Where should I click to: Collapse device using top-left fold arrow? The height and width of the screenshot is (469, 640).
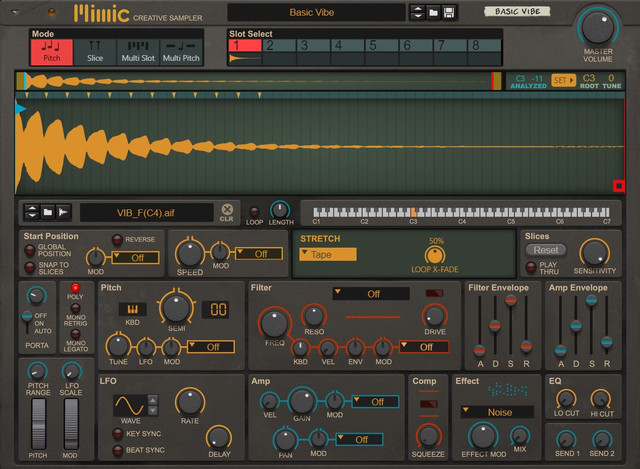[16, 12]
